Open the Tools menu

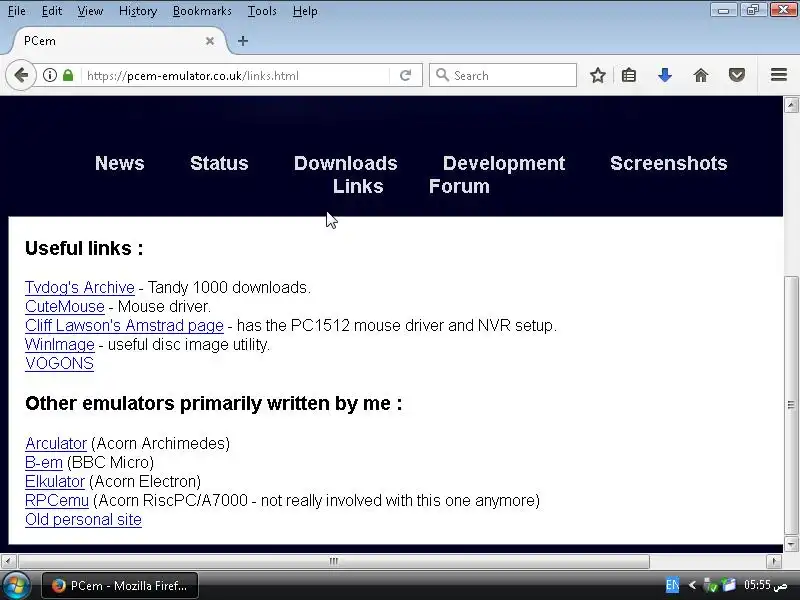[262, 11]
